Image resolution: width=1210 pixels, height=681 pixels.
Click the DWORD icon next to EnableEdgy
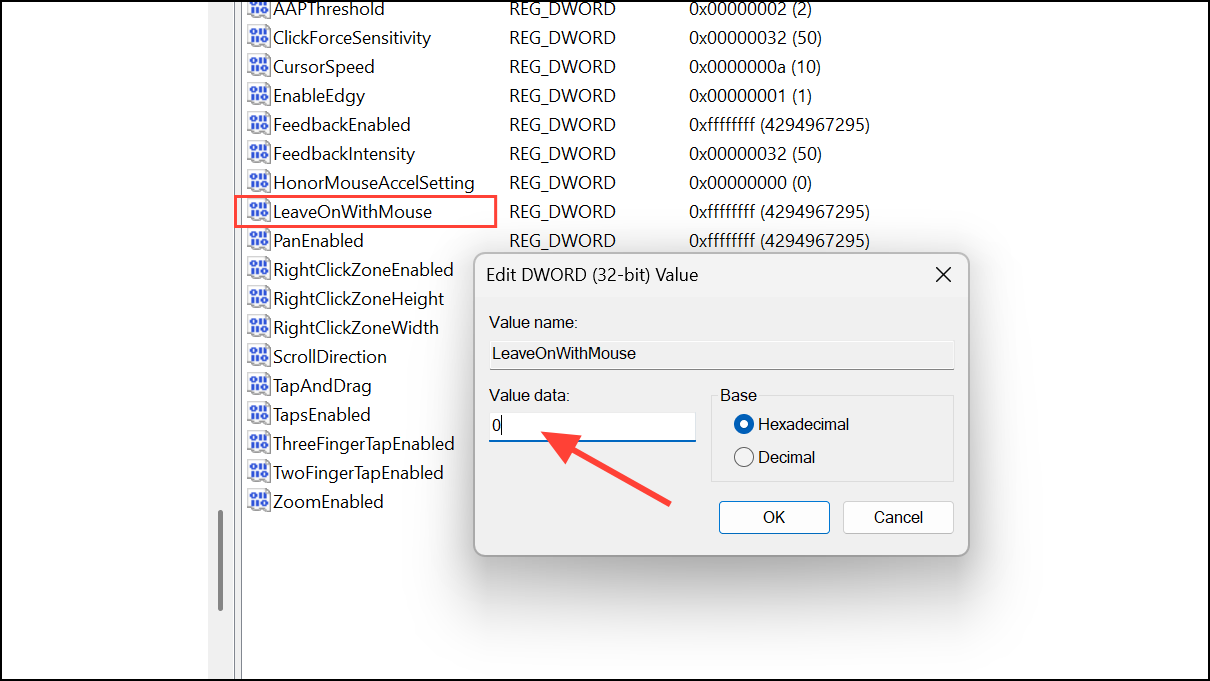point(259,95)
